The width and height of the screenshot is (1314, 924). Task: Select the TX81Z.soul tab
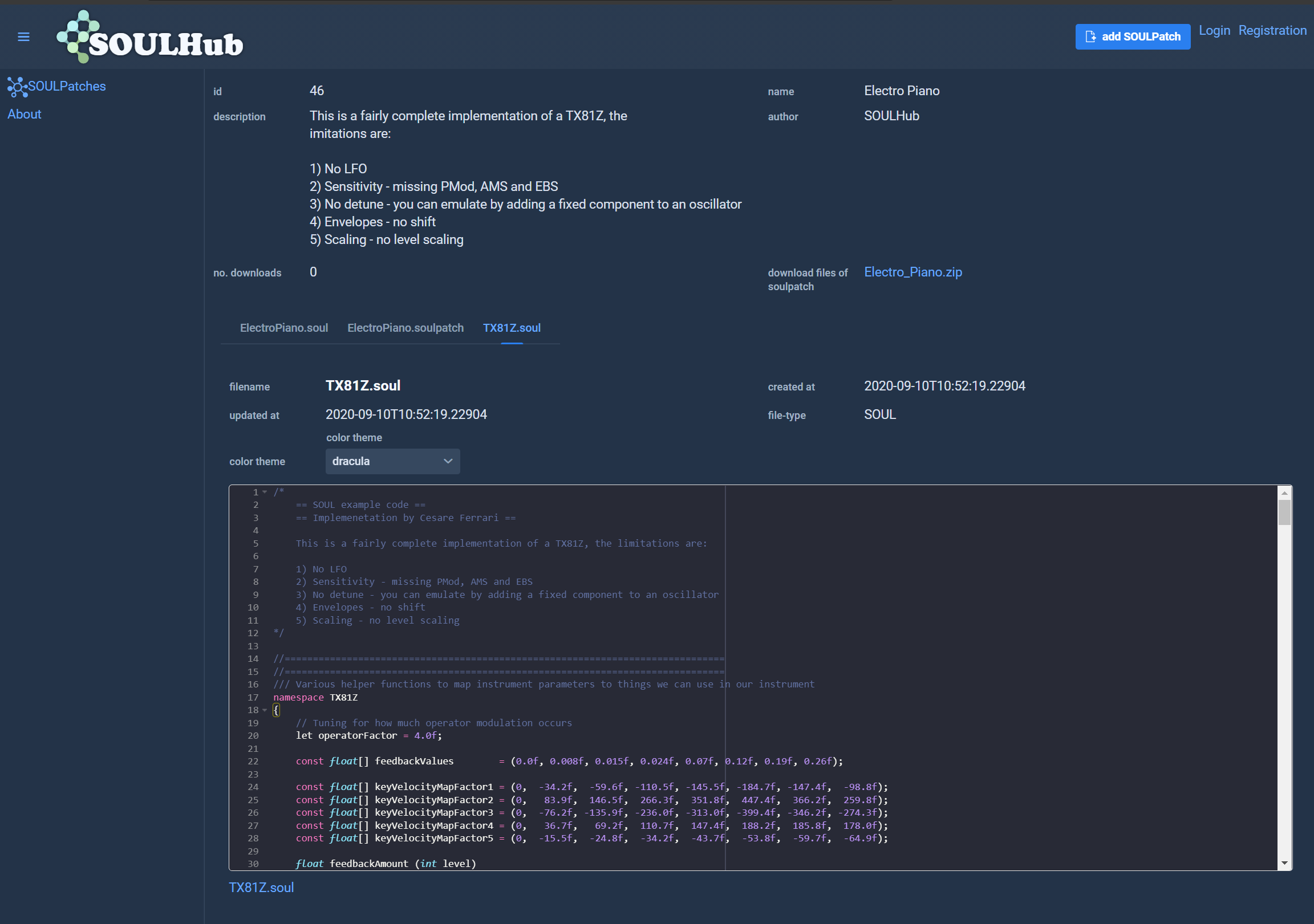pyautogui.click(x=512, y=328)
